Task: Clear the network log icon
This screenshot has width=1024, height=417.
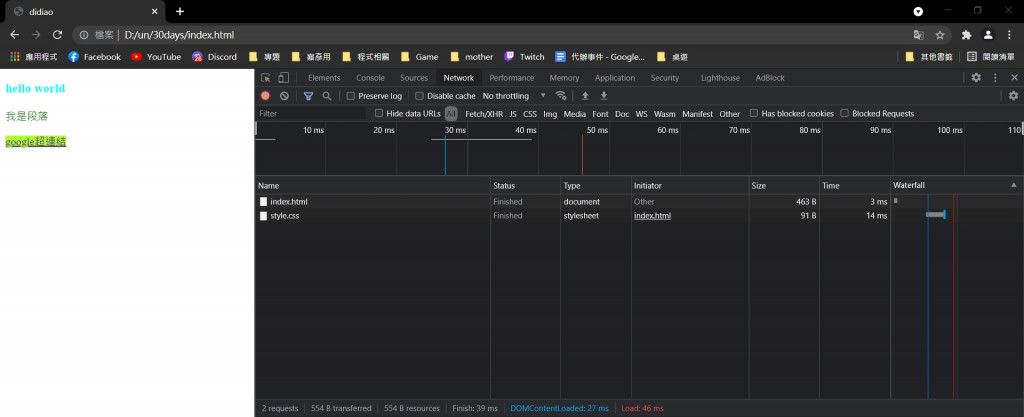Action: pos(284,96)
